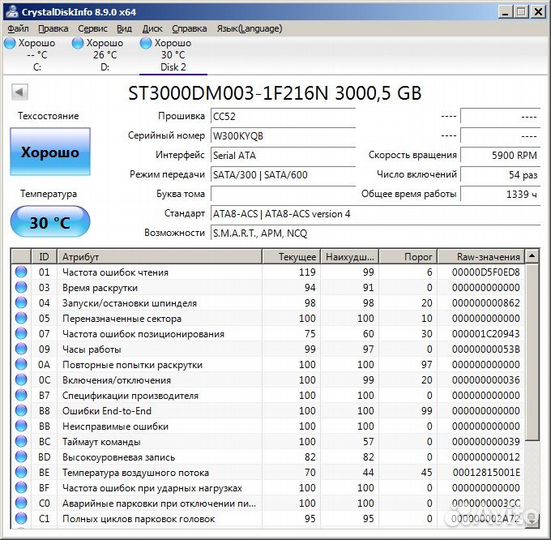Select the Таймаут команды row

coord(268,441)
